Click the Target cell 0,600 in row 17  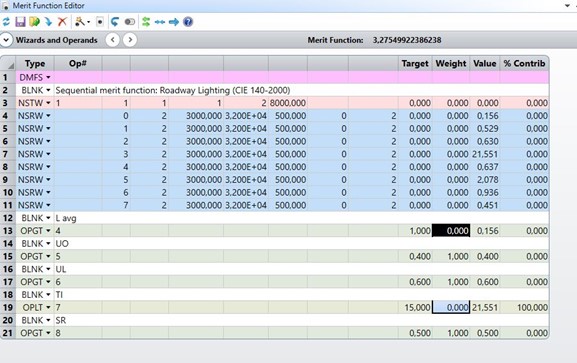tap(415, 282)
